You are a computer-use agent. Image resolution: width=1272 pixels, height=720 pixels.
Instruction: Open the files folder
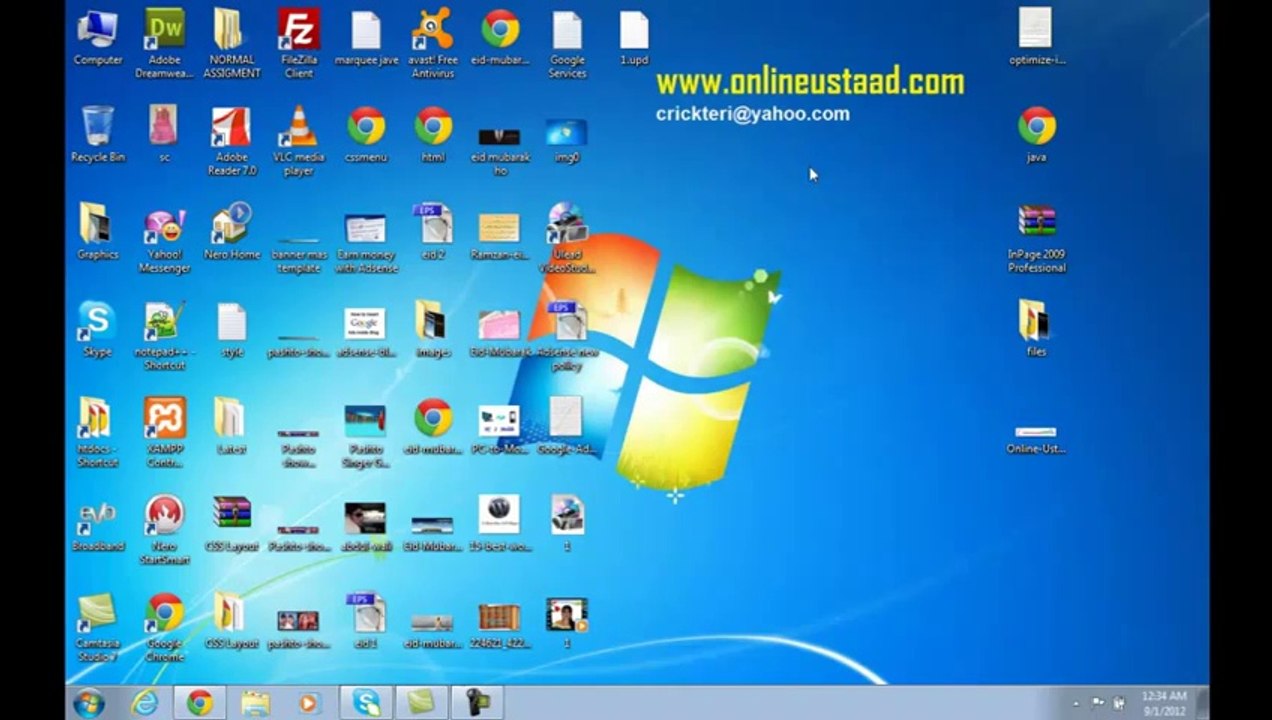1036,328
